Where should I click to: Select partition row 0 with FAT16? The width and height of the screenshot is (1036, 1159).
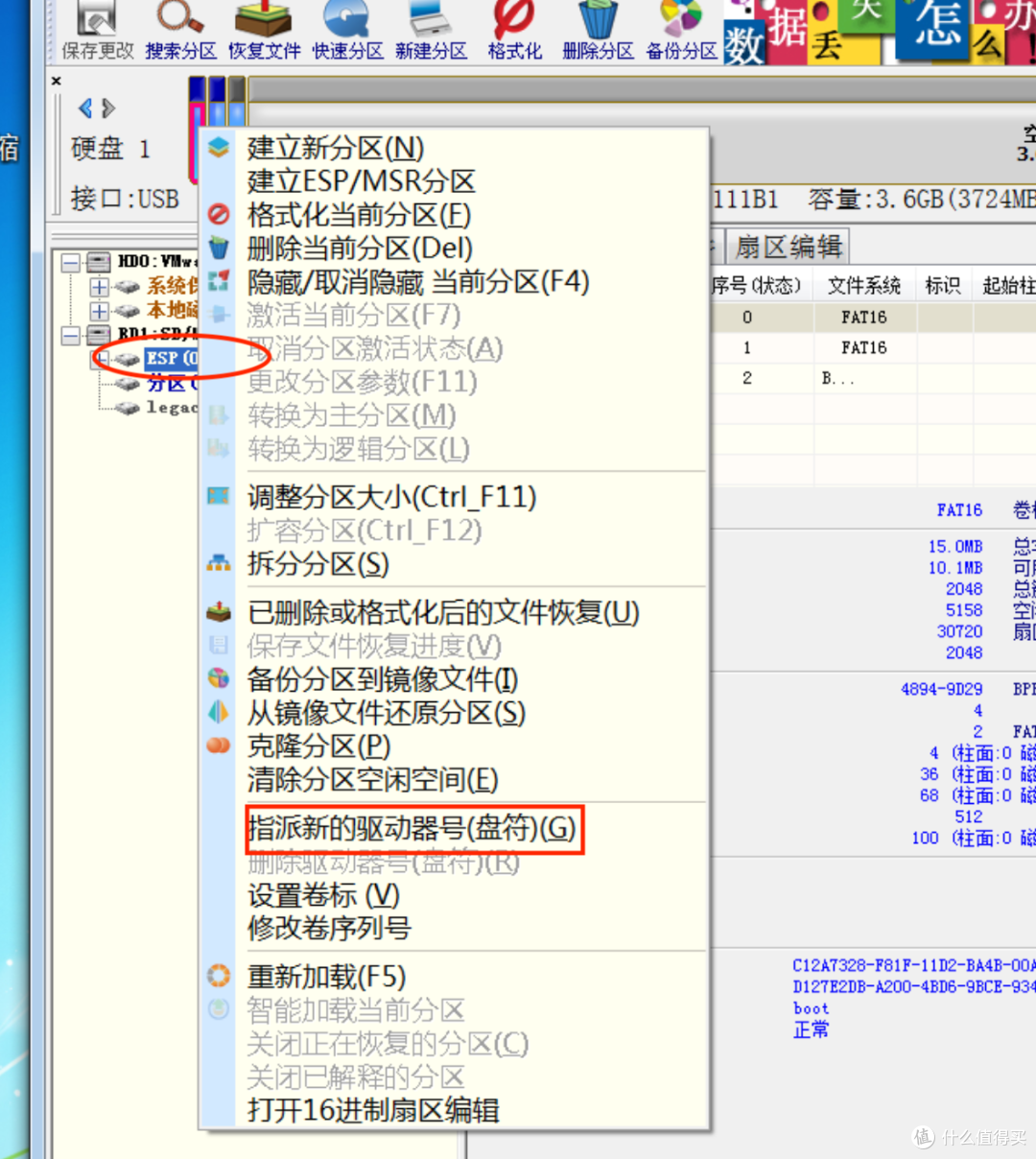coord(873,318)
